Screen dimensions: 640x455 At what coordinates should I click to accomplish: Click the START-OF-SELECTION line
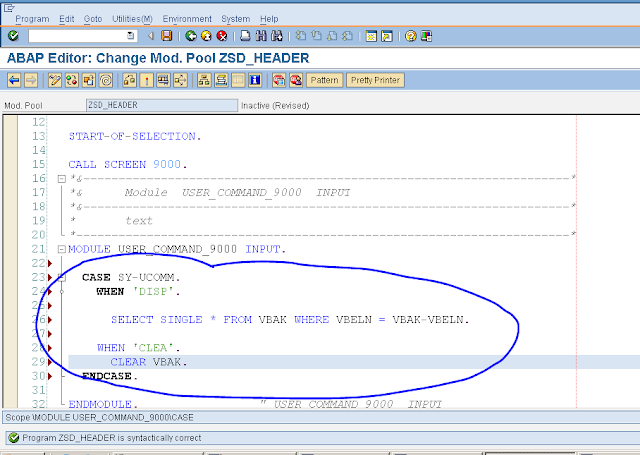[x=135, y=136]
